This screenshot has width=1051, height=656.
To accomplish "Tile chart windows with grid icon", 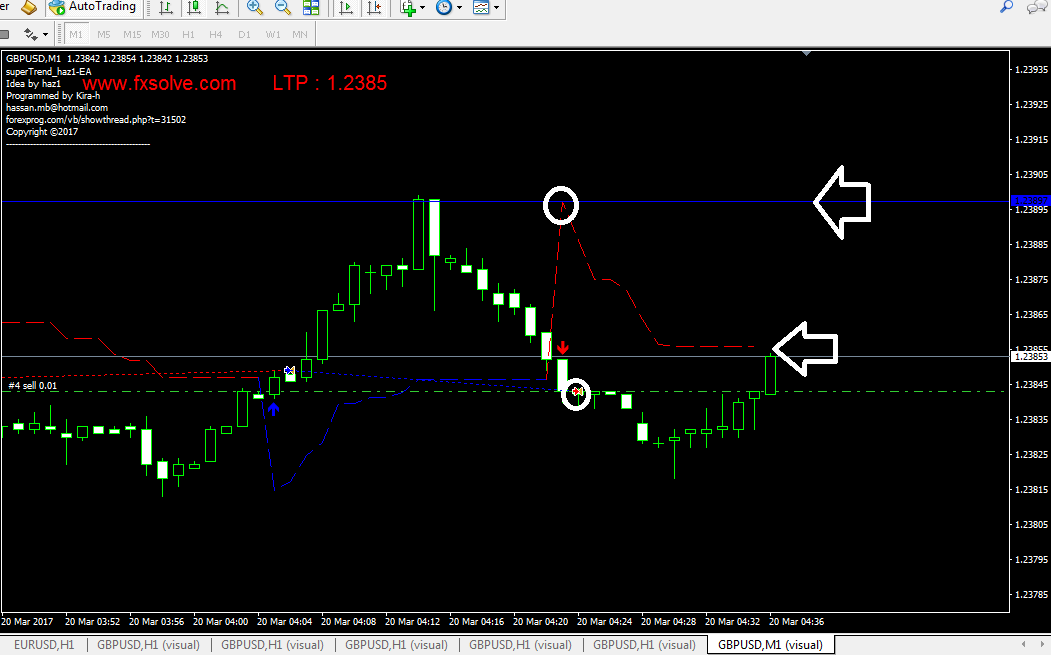I will coord(311,8).
